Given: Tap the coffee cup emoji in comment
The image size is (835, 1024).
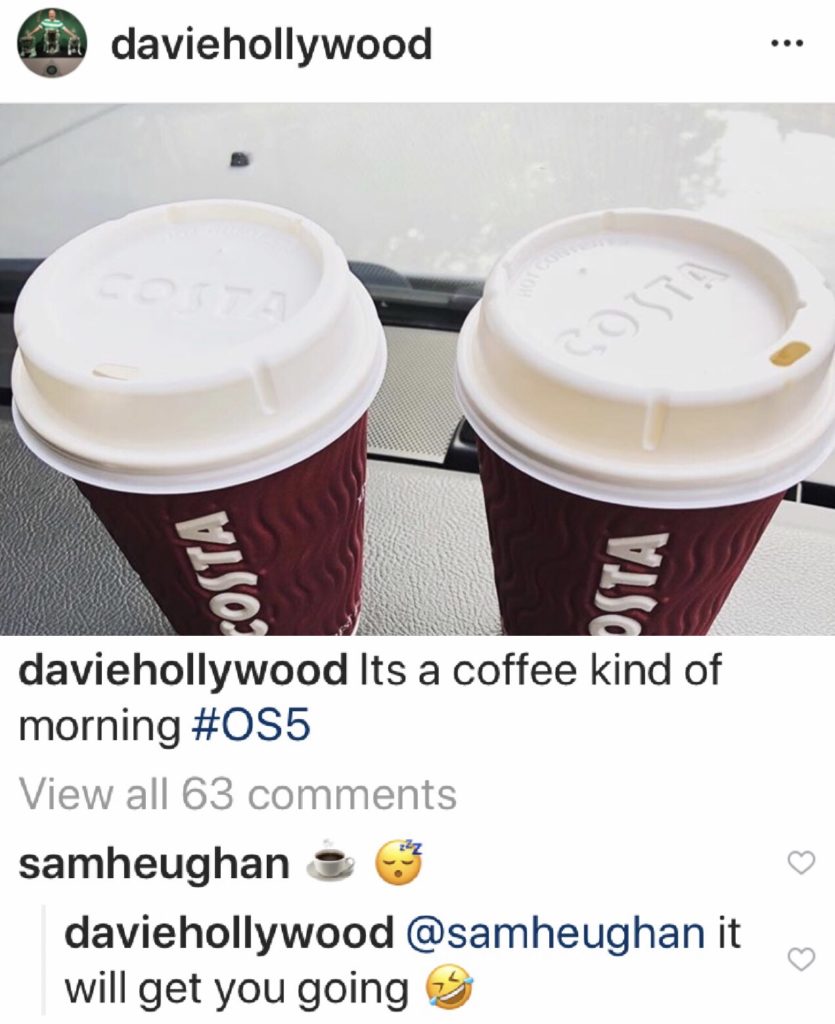Looking at the screenshot, I should [x=333, y=863].
